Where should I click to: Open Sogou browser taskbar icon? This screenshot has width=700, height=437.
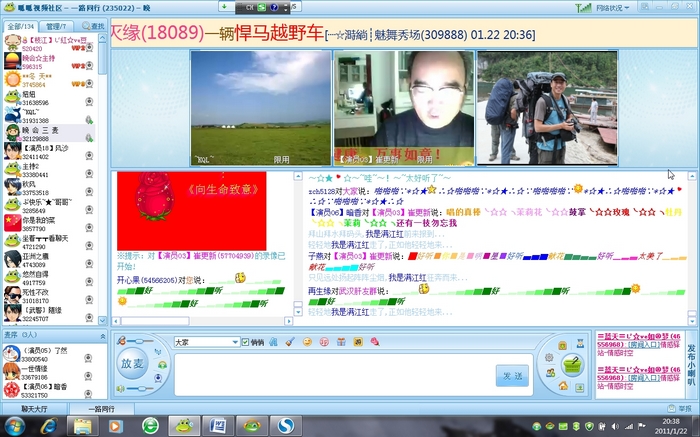pos(286,426)
